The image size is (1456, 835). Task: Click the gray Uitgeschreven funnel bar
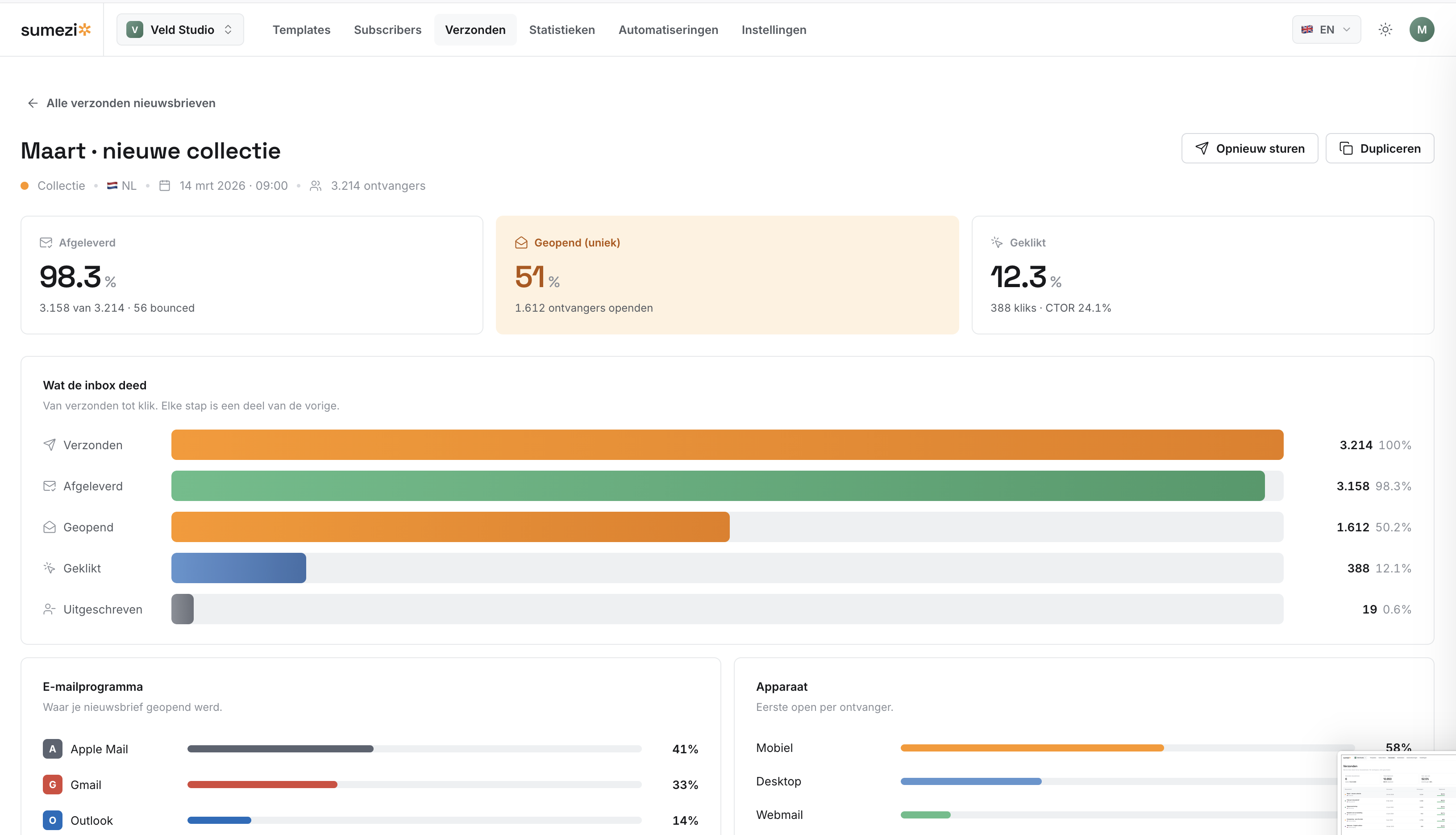click(182, 610)
